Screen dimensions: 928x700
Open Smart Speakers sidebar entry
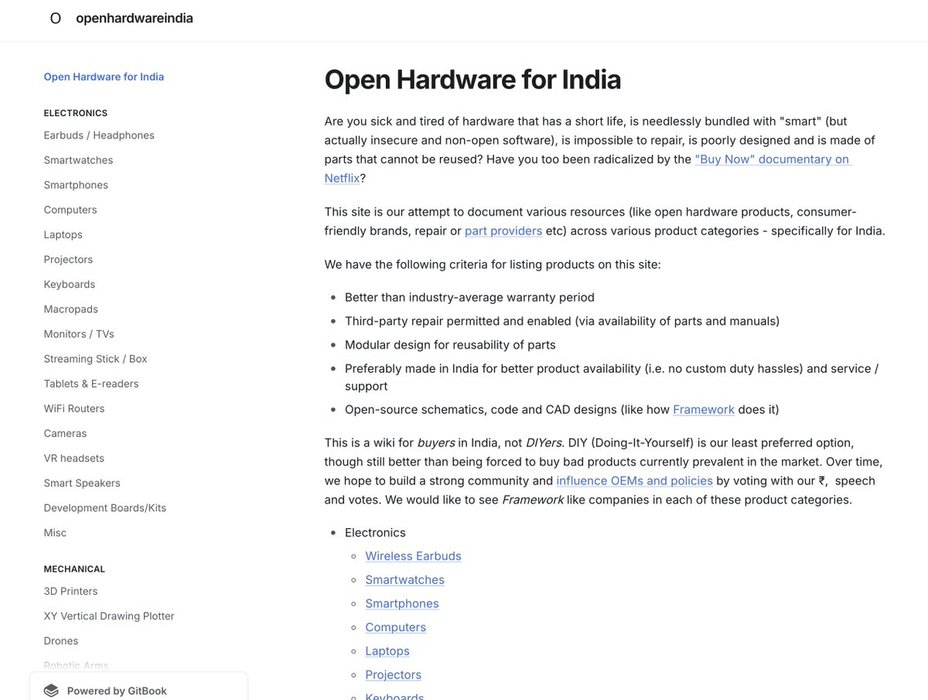(x=82, y=483)
